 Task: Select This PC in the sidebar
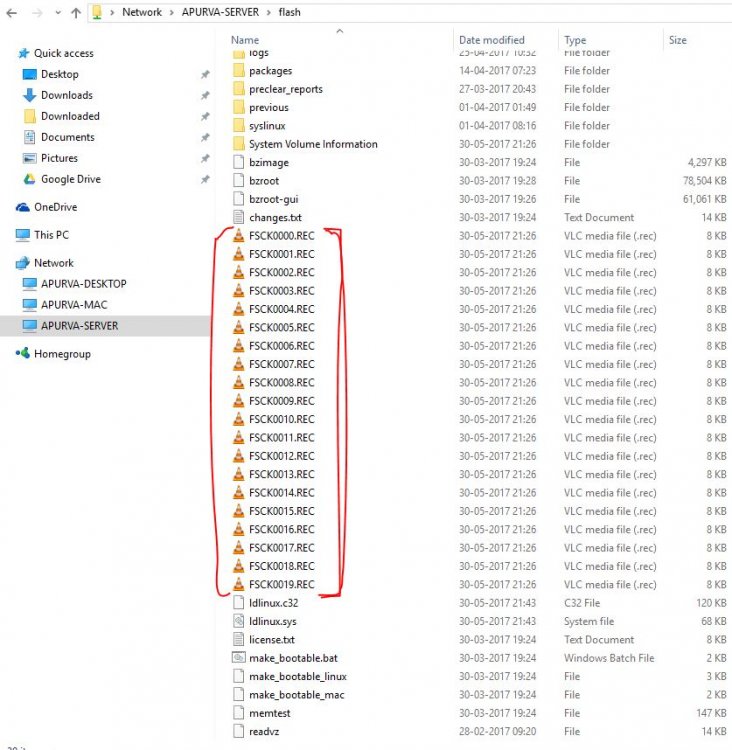(x=51, y=235)
